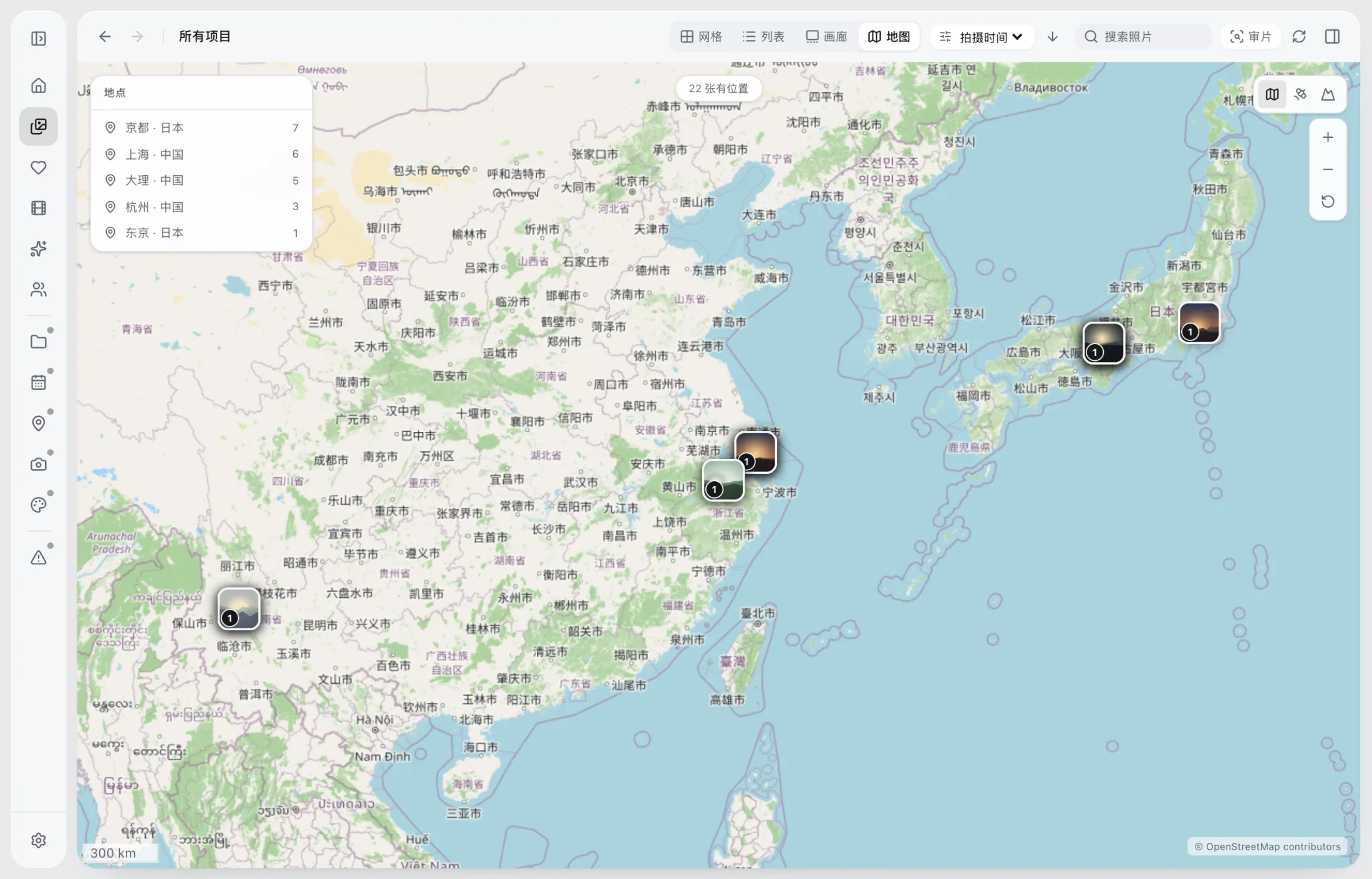Click the 审片 review button
The image size is (1372, 879).
coord(1250,37)
